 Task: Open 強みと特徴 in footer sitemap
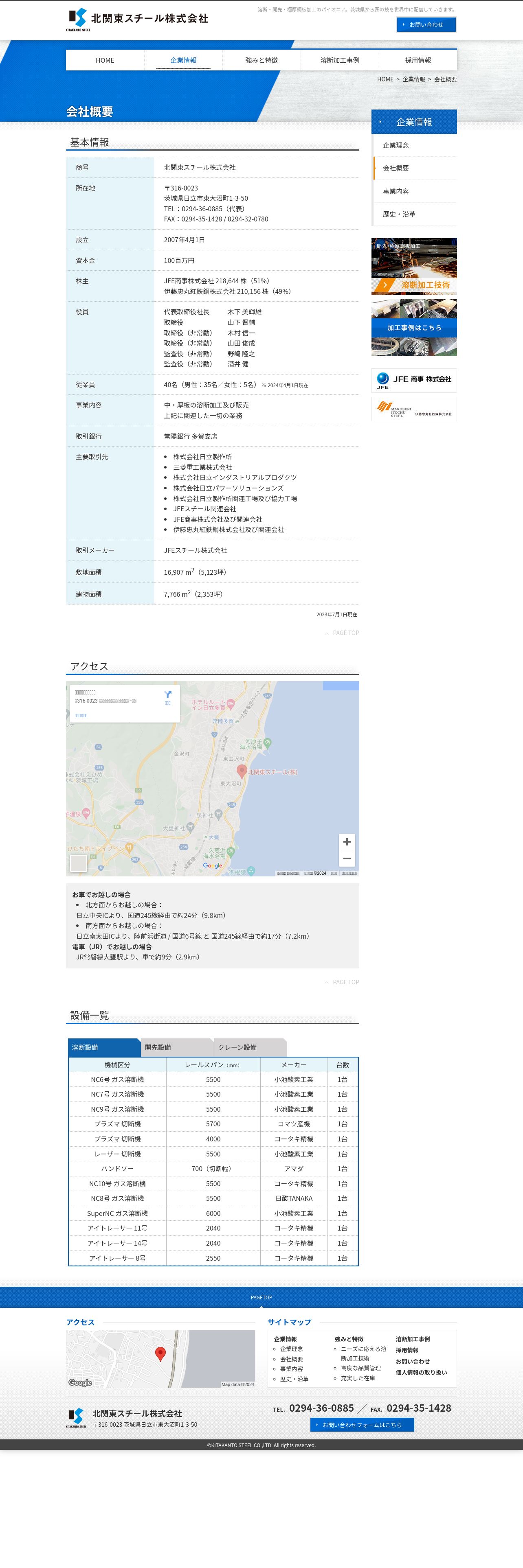click(349, 1339)
